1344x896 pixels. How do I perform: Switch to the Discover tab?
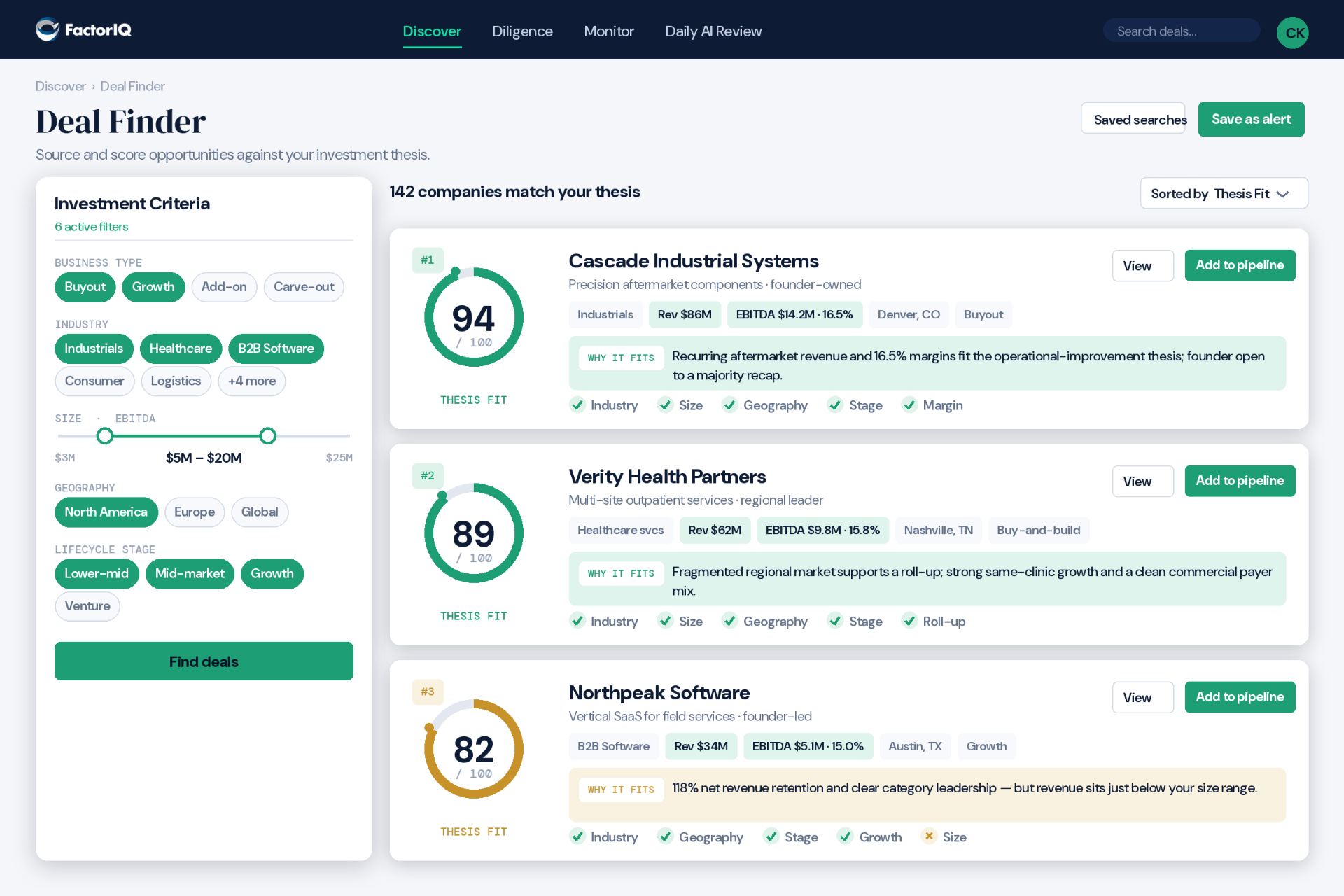pyautogui.click(x=432, y=31)
